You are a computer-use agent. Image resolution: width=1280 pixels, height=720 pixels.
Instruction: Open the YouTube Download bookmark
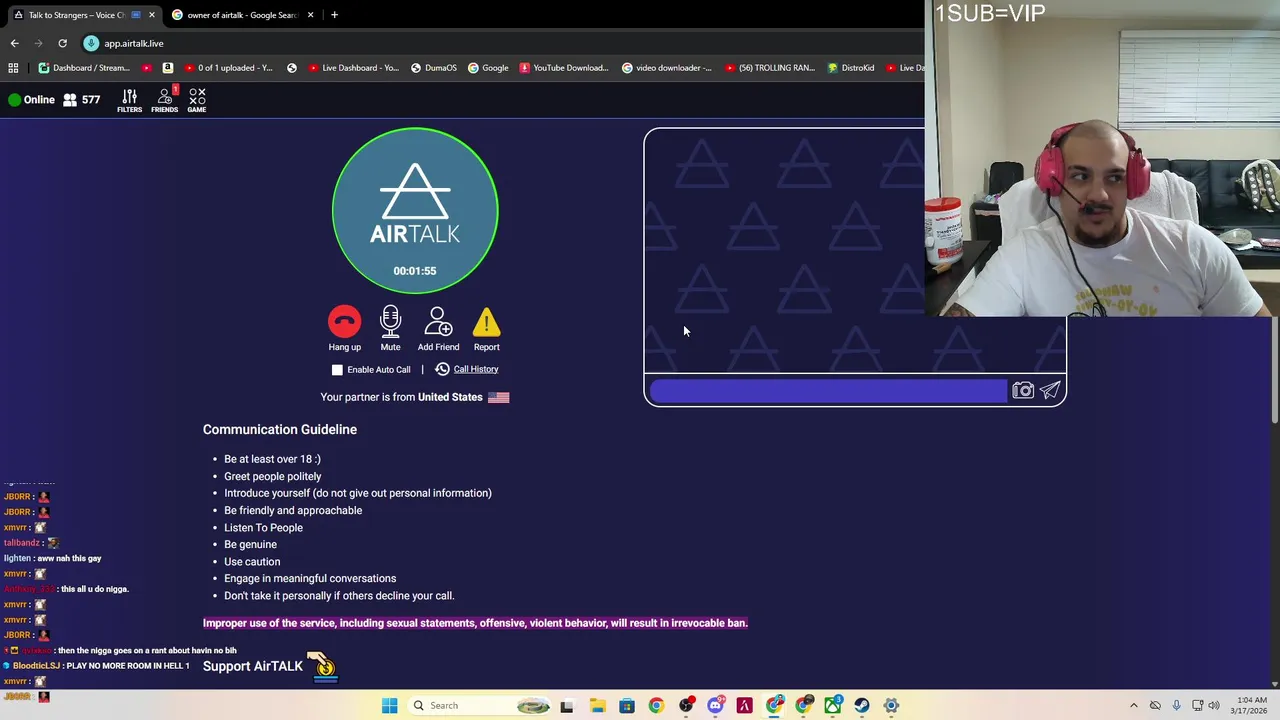click(565, 68)
